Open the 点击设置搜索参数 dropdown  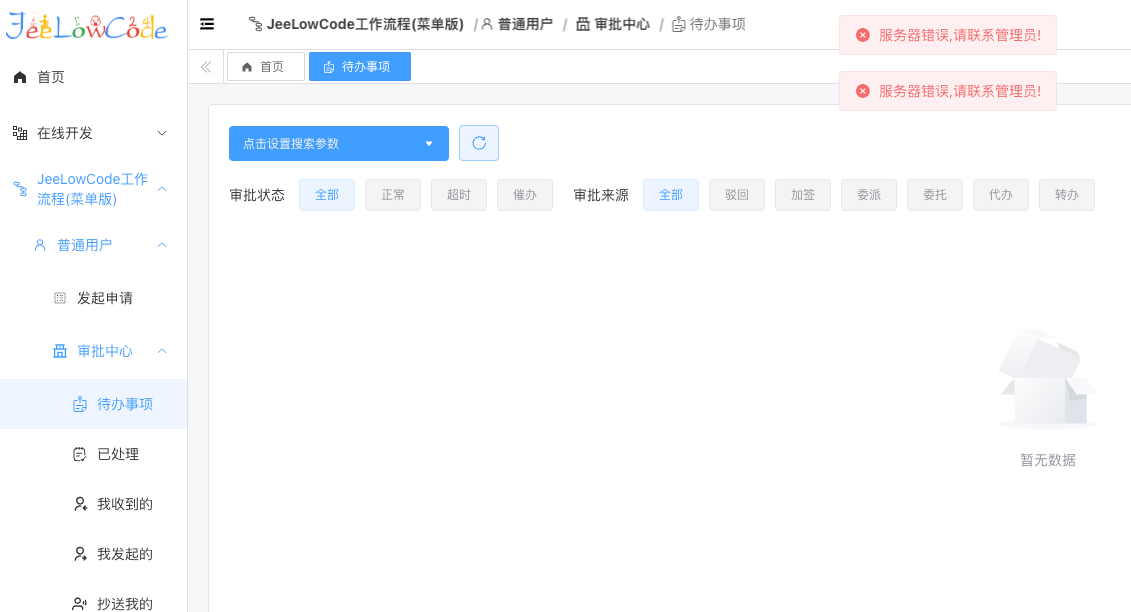(x=339, y=144)
